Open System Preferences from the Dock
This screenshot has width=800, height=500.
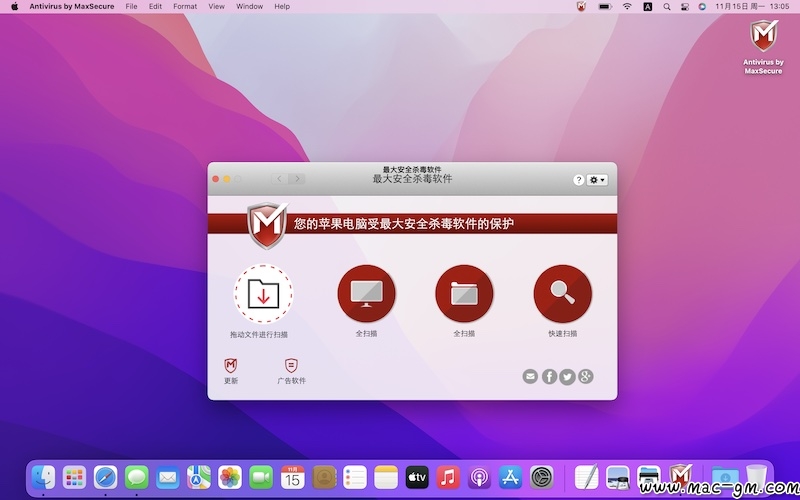pyautogui.click(x=541, y=478)
